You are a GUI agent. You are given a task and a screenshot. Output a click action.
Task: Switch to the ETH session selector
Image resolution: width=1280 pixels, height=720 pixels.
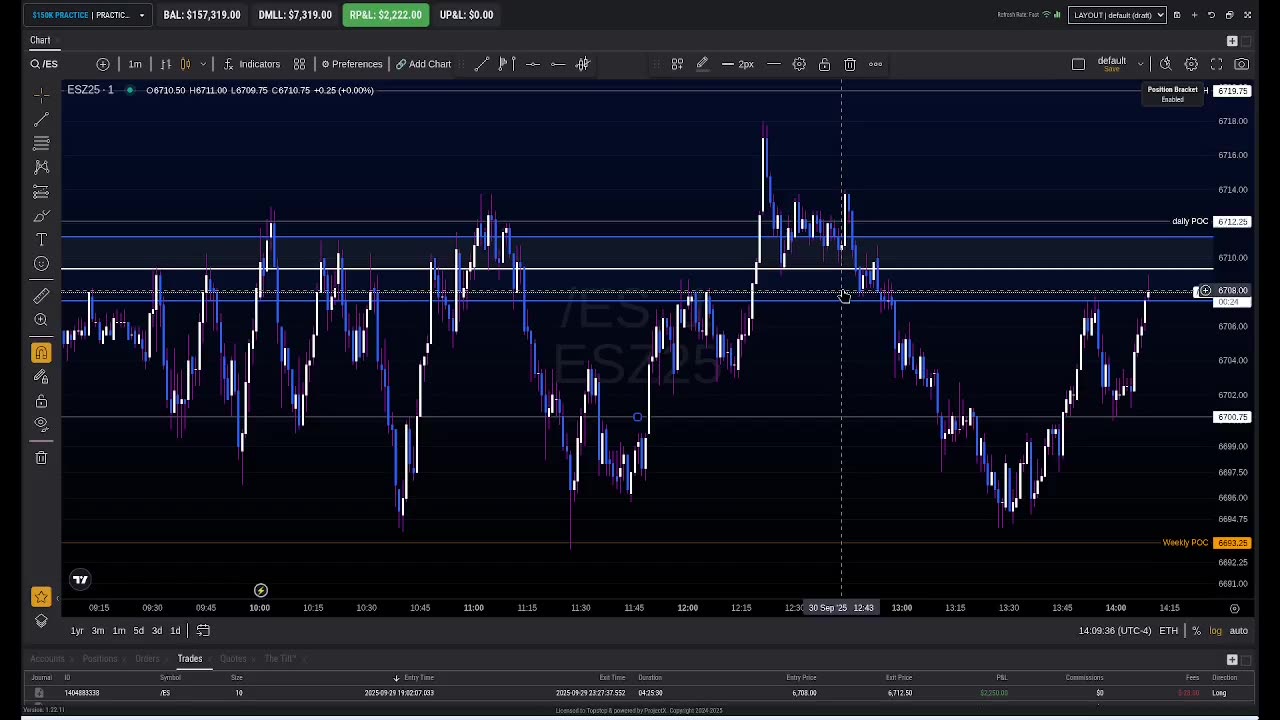[1168, 631]
